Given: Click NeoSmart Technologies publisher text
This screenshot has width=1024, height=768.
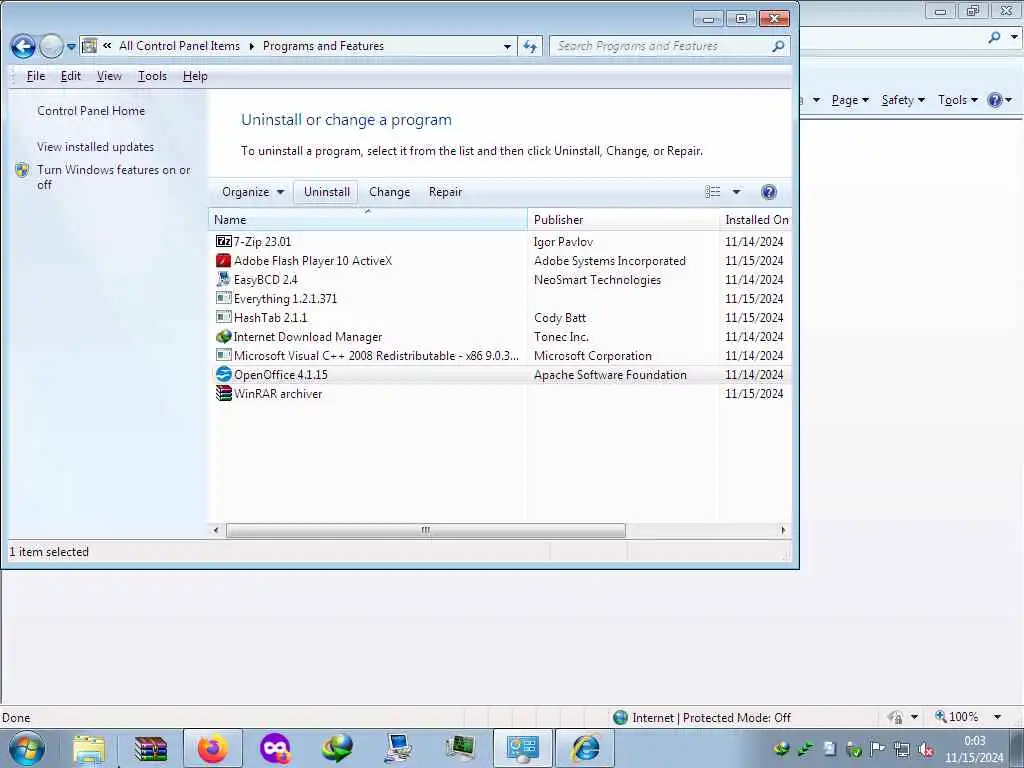Looking at the screenshot, I should [597, 280].
